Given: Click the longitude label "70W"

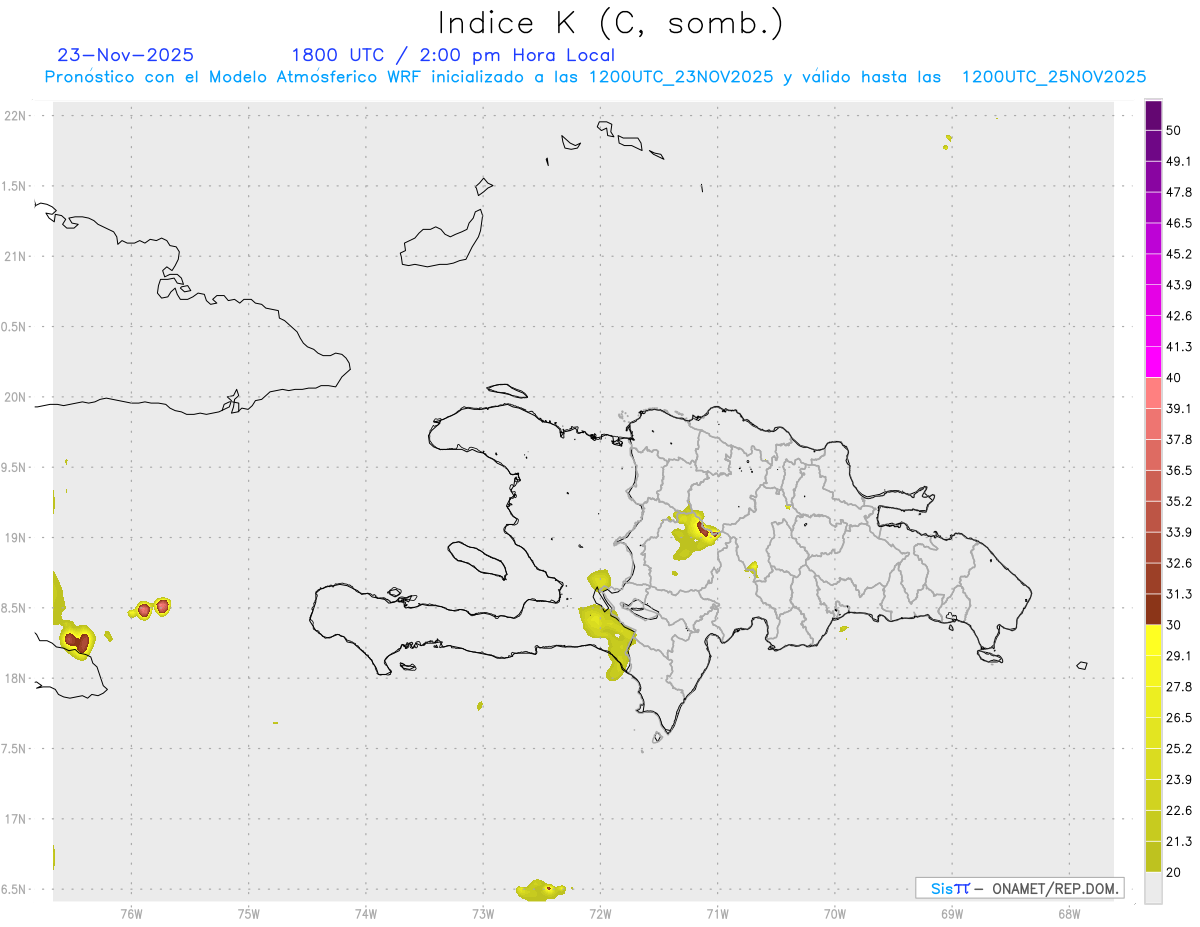Looking at the screenshot, I should coord(834,913).
